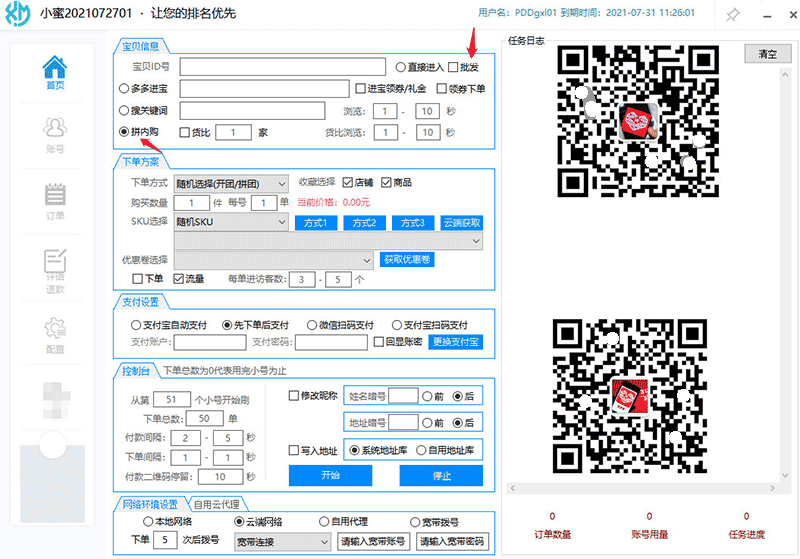This screenshot has width=800, height=559.
Task: Switch to the 网络环境设置 tab
Action: 150,504
